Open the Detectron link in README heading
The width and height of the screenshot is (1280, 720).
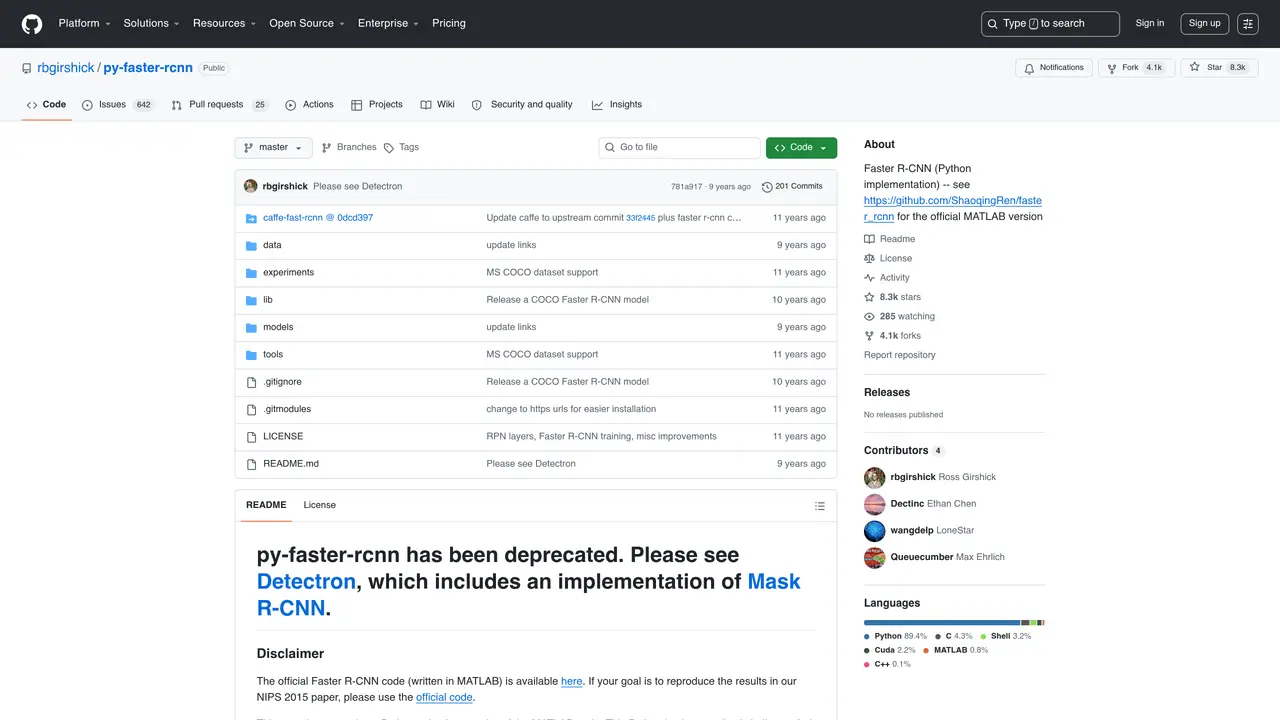tap(306, 582)
